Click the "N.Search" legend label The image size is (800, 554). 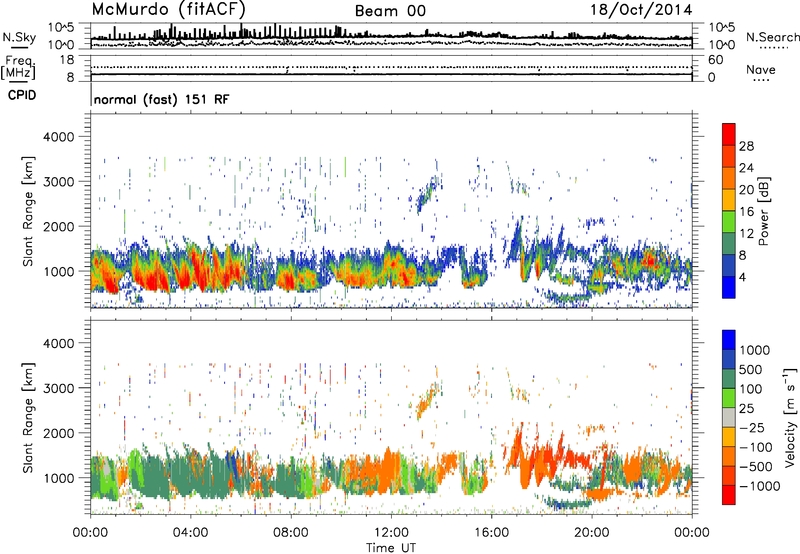pyautogui.click(x=772, y=37)
